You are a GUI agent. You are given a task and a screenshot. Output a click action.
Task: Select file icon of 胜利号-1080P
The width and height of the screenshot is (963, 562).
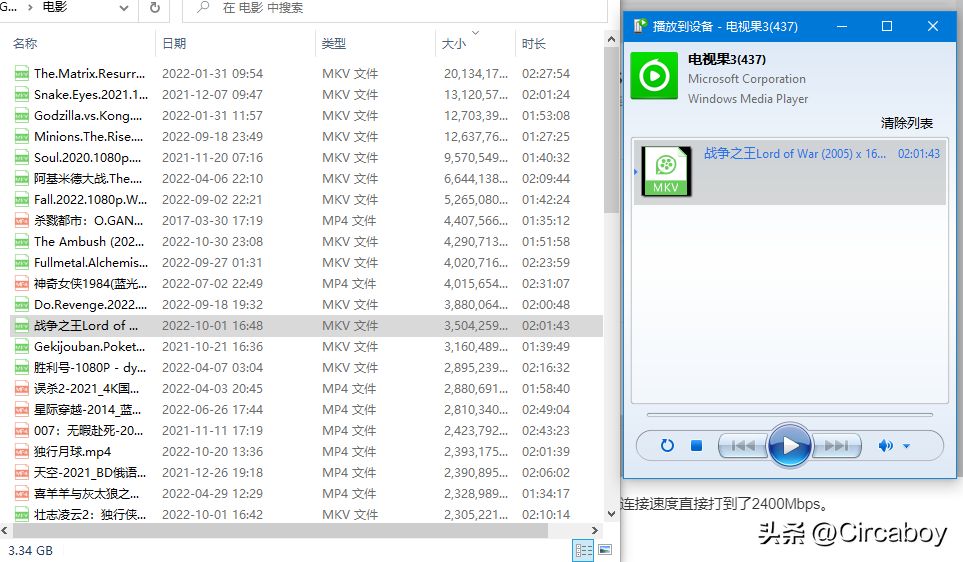21,367
